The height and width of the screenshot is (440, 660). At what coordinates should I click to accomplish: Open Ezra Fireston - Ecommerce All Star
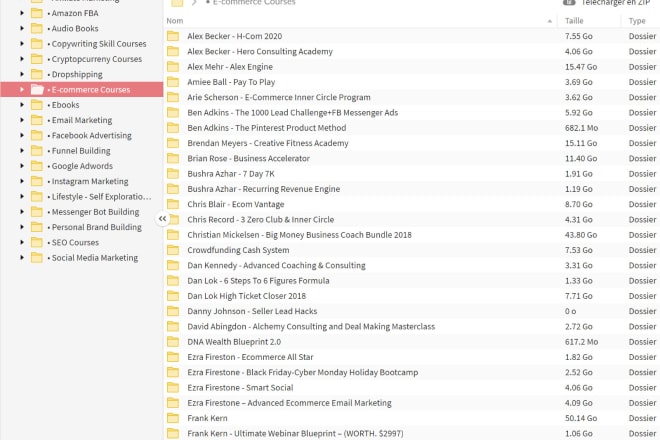250,357
